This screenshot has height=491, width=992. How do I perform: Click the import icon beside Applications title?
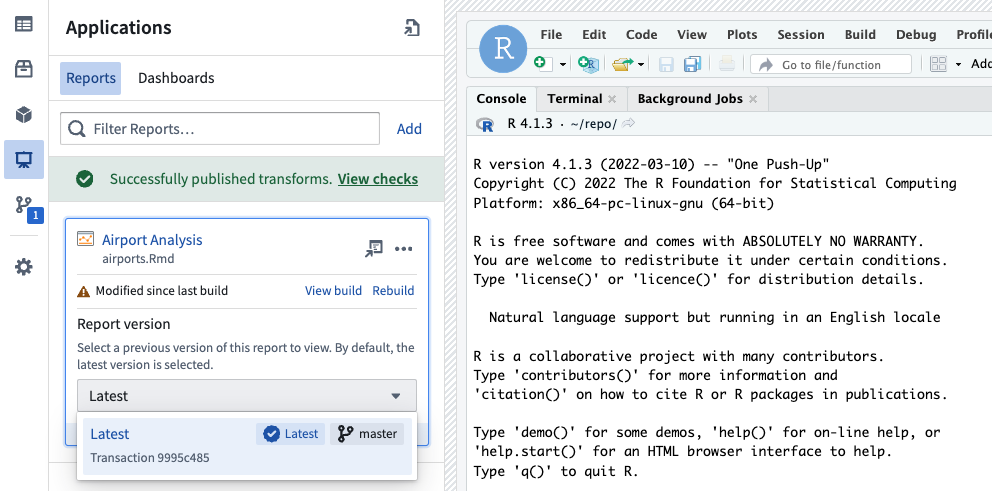412,28
